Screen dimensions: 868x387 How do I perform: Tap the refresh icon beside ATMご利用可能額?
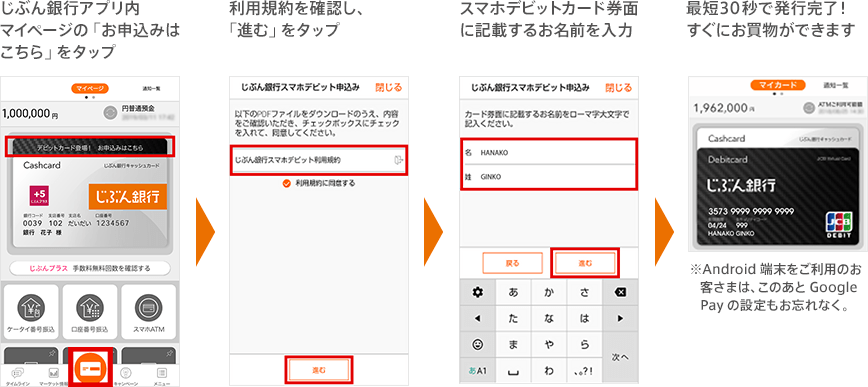coord(809,107)
